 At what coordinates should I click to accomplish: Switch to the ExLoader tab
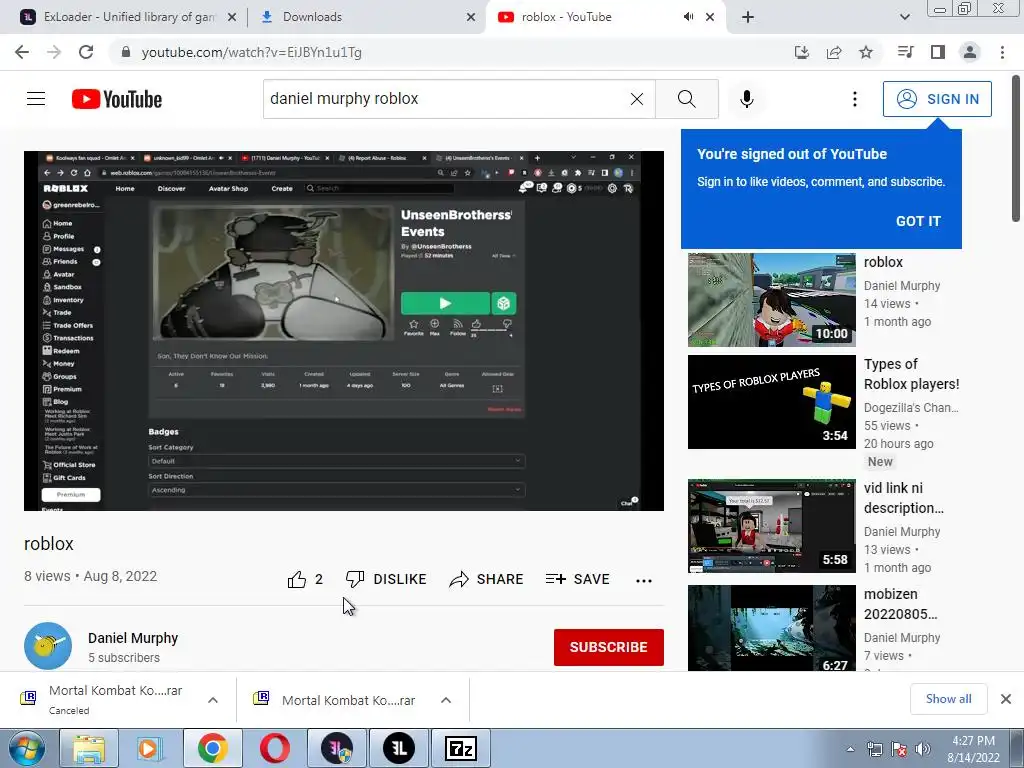(x=127, y=17)
